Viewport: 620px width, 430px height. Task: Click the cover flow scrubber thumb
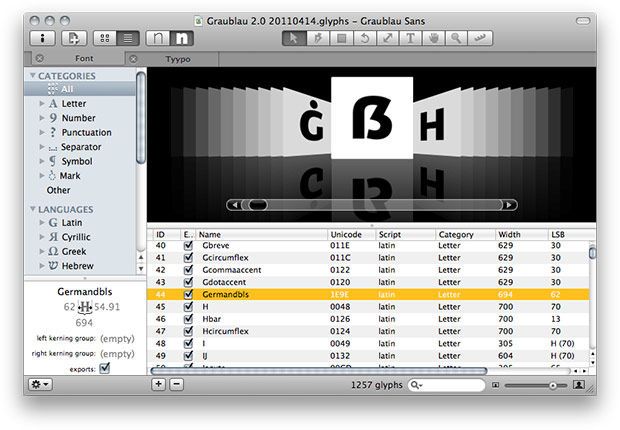(258, 205)
